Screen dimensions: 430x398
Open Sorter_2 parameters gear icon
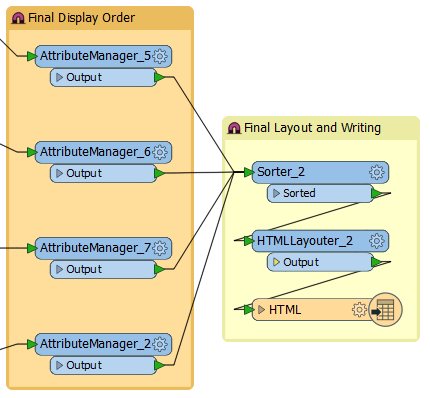point(377,172)
